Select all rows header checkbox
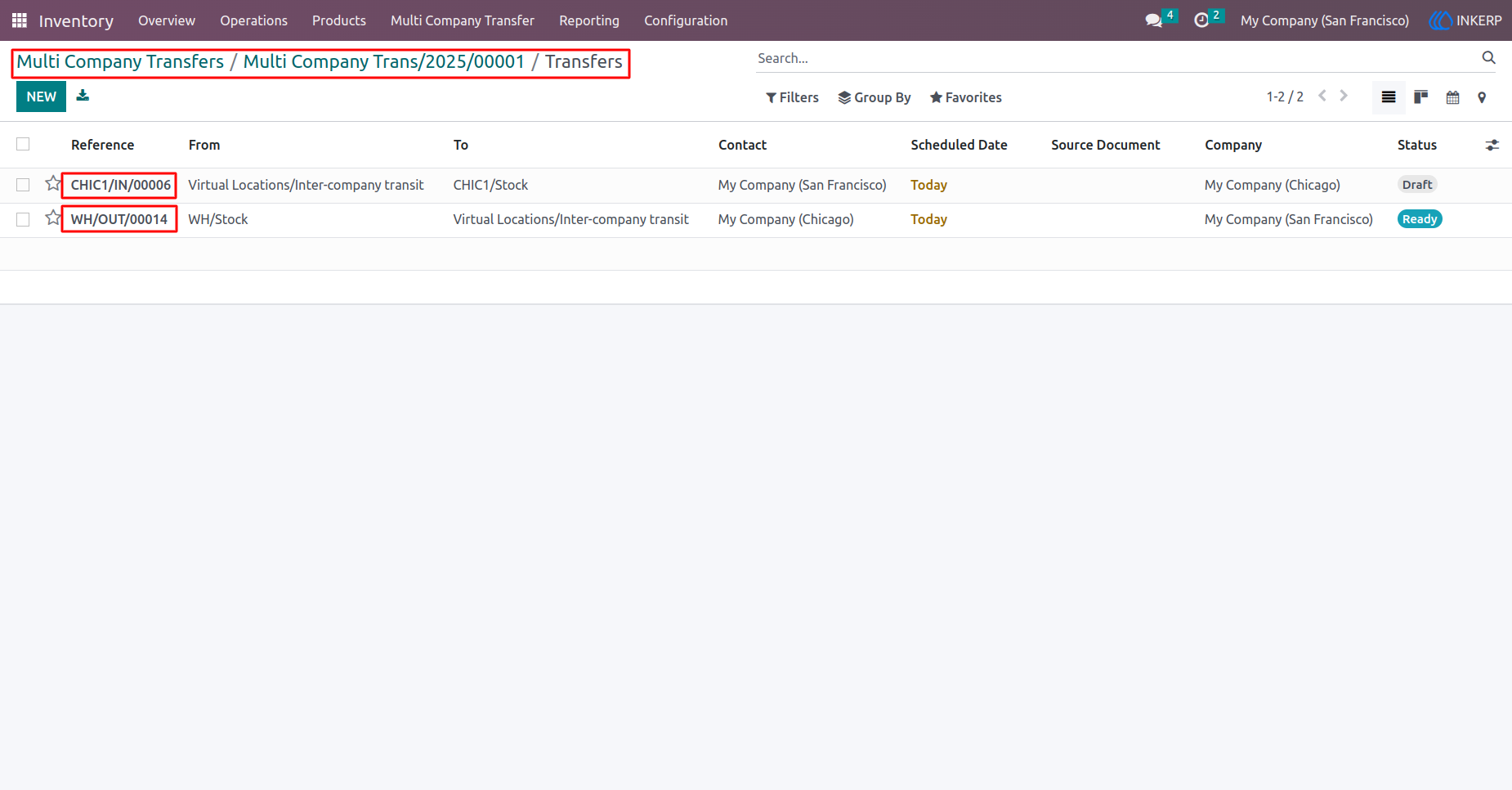The image size is (1512, 790). tap(23, 144)
